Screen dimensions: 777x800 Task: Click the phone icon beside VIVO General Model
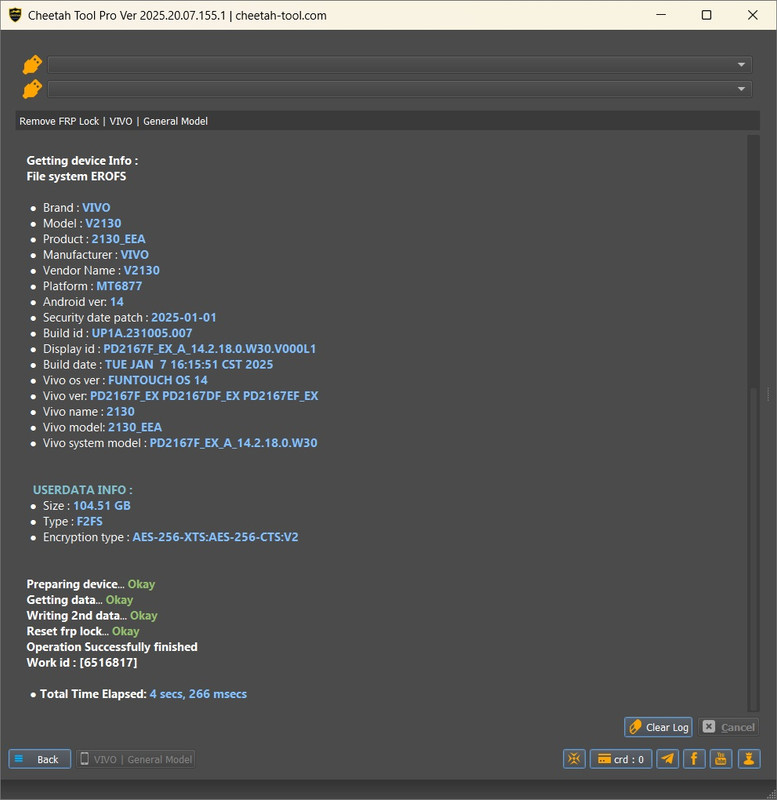point(85,759)
